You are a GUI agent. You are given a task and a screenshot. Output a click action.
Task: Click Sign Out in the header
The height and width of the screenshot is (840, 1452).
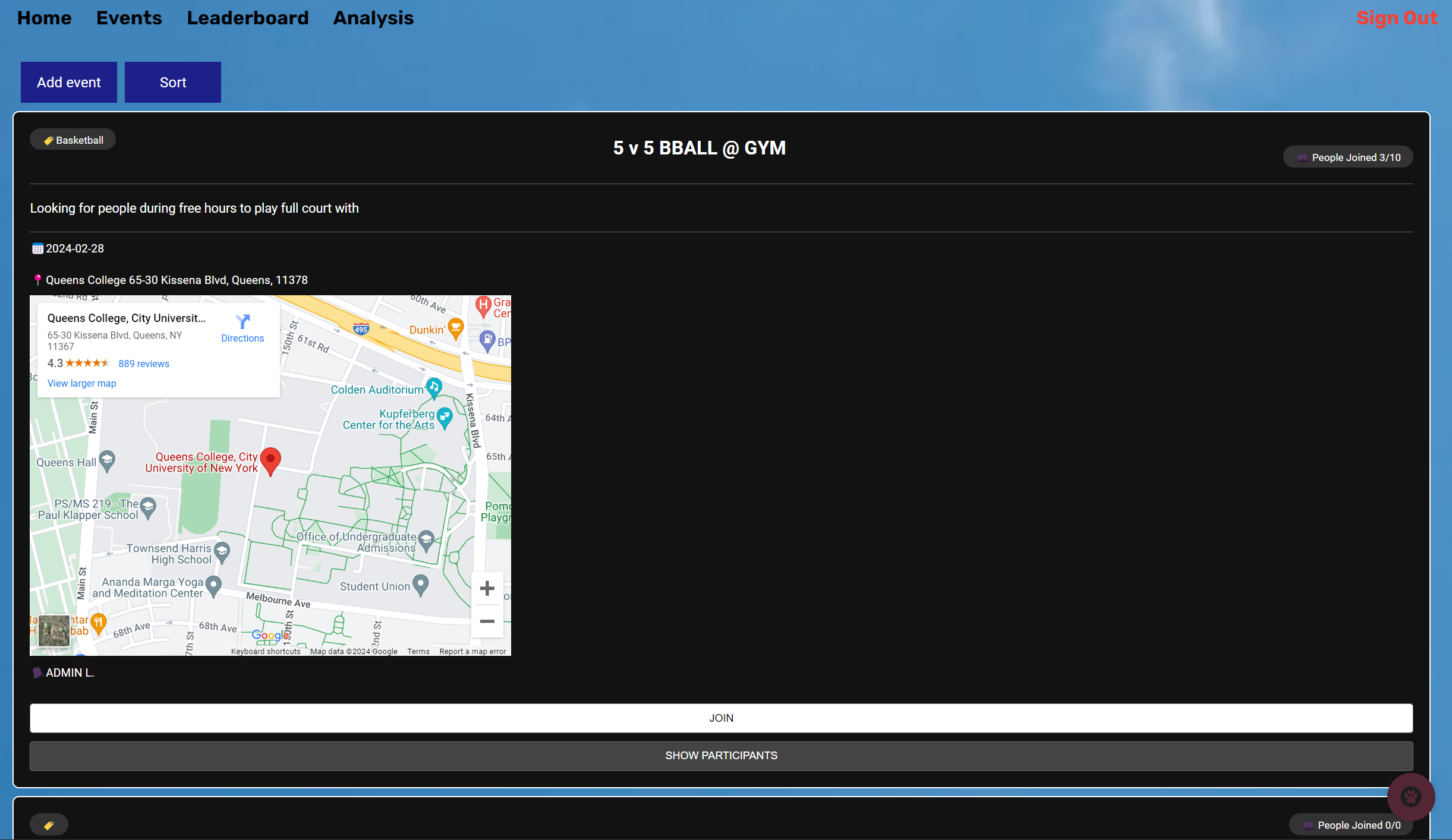pyautogui.click(x=1397, y=18)
